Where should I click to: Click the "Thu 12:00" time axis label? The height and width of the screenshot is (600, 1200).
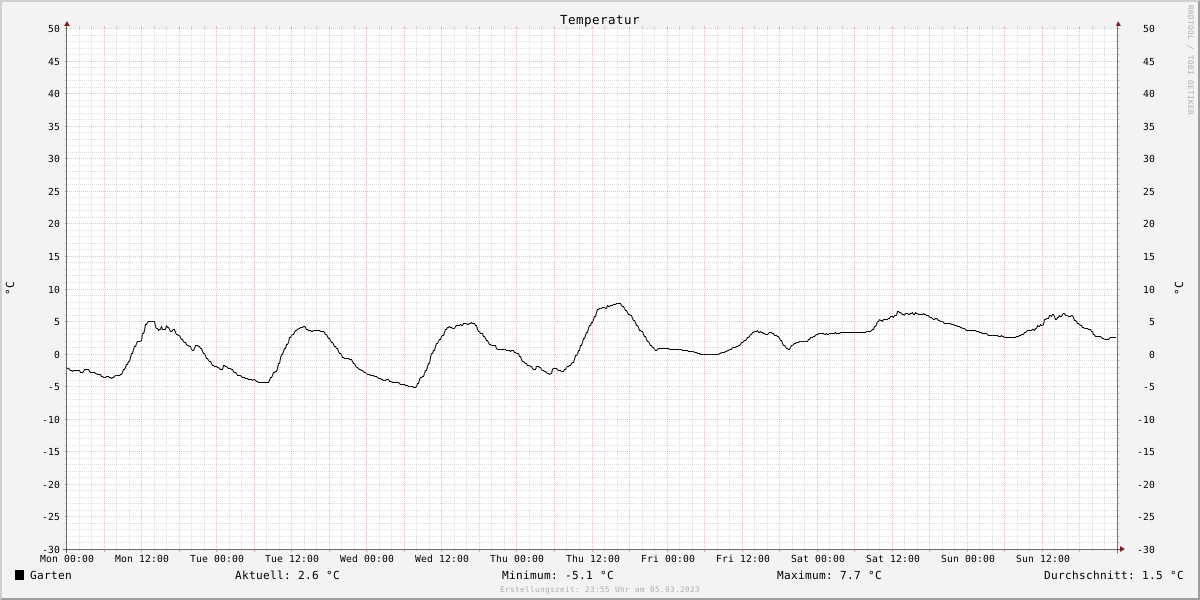(593, 559)
